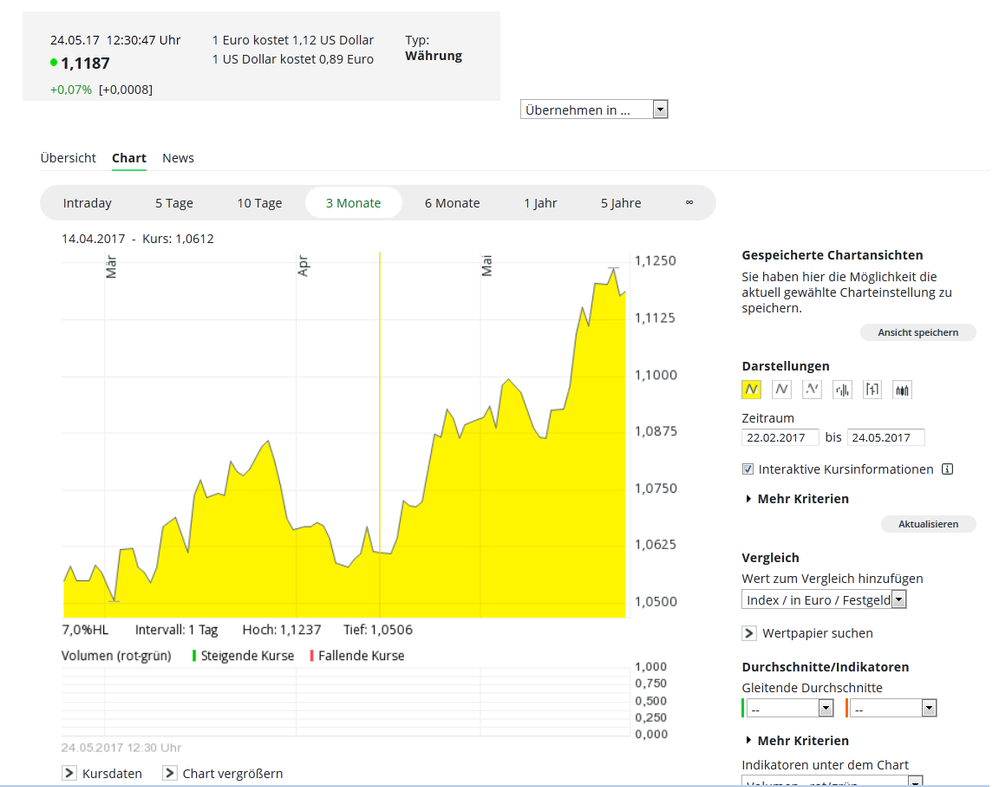Select the candlestick chart style
This screenshot has height=787, width=999.
[x=901, y=389]
